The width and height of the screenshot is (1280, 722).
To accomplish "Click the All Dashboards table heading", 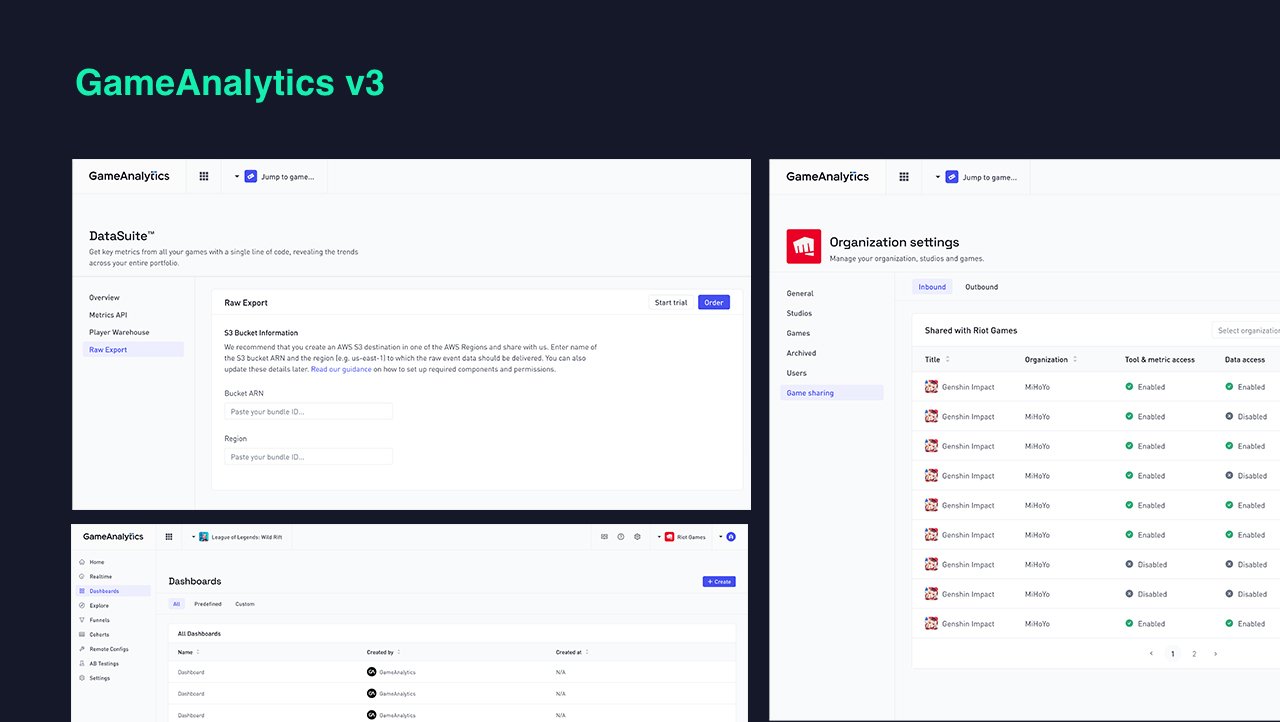I will click(199, 634).
